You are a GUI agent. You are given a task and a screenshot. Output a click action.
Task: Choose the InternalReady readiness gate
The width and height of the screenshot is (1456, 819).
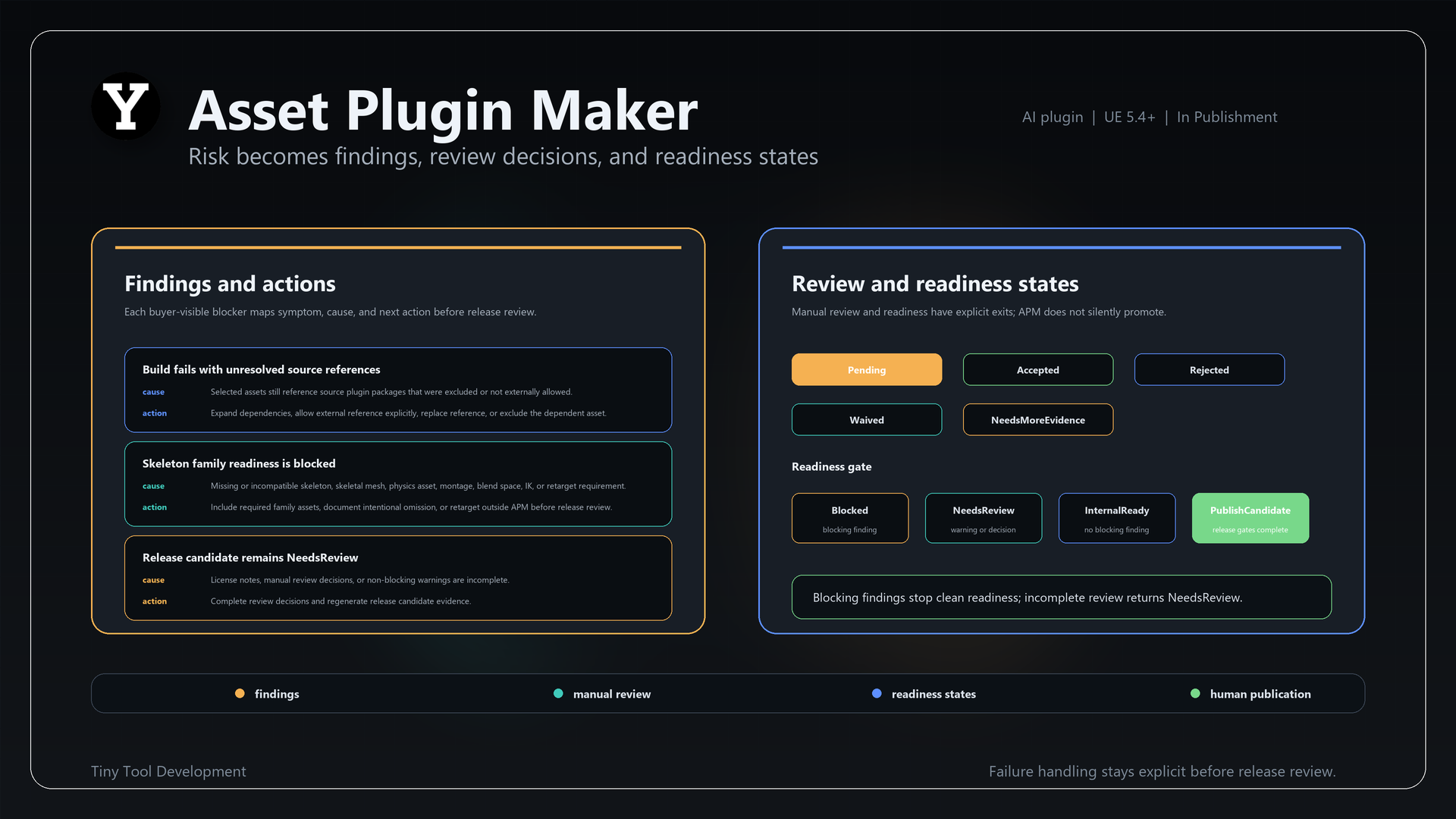point(1117,518)
